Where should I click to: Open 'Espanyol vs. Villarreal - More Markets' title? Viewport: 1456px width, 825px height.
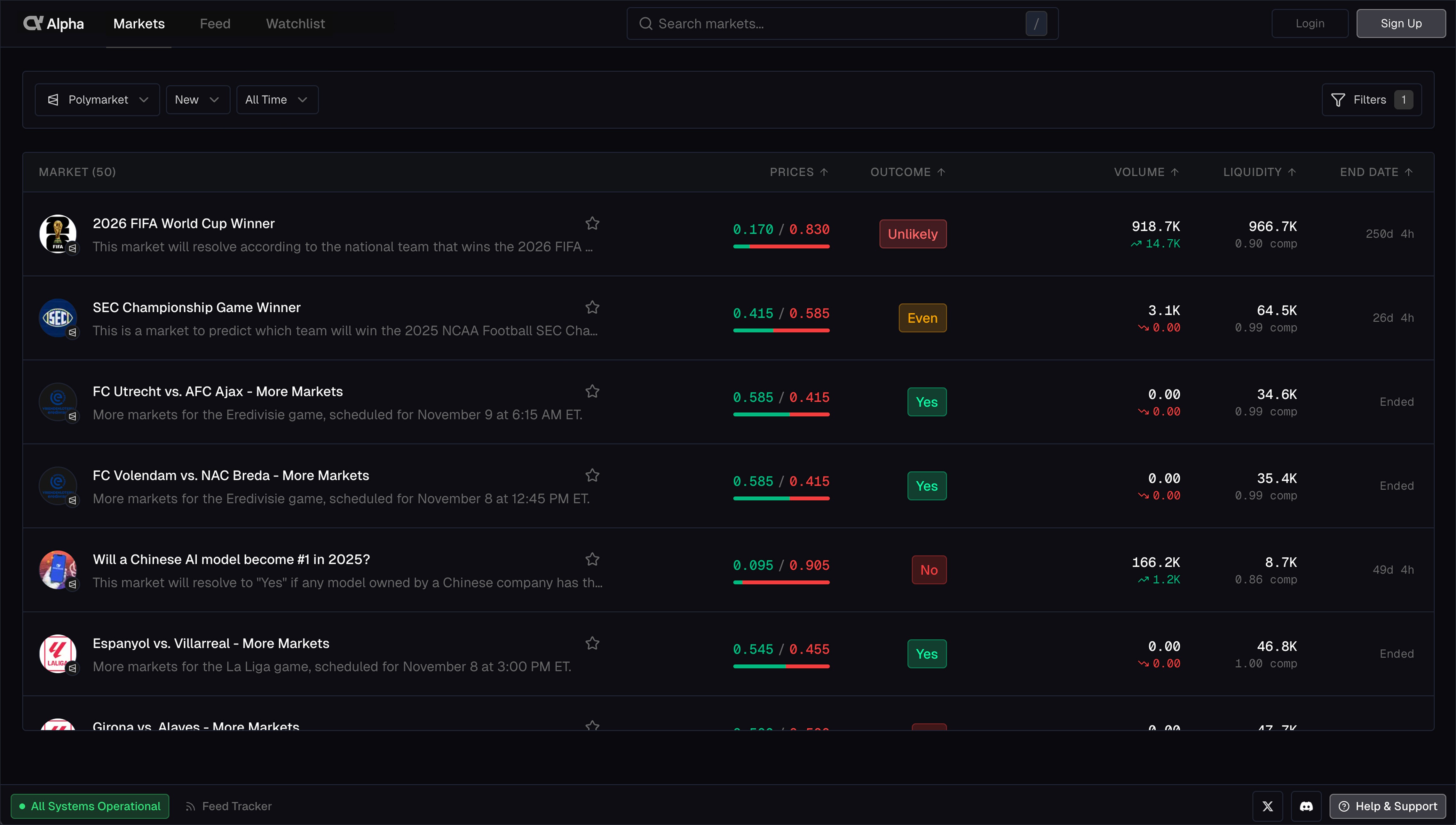(x=211, y=643)
